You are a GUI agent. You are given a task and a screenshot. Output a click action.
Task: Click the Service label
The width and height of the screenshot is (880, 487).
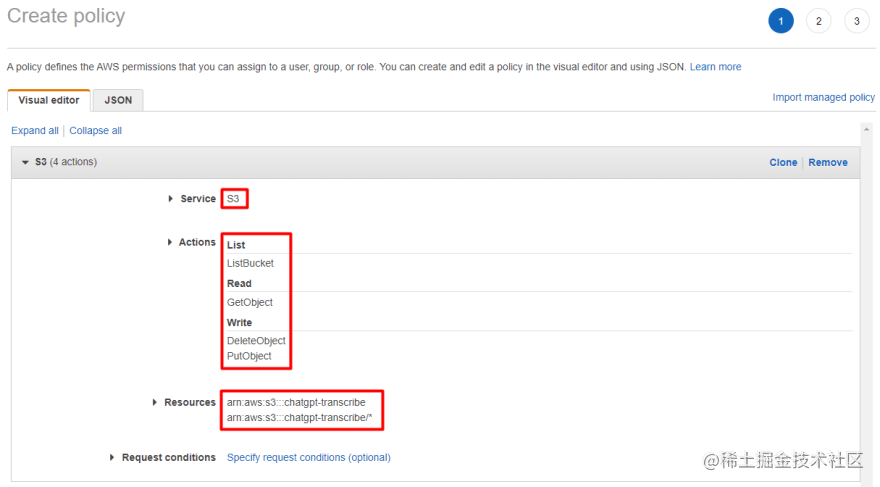[x=198, y=199]
